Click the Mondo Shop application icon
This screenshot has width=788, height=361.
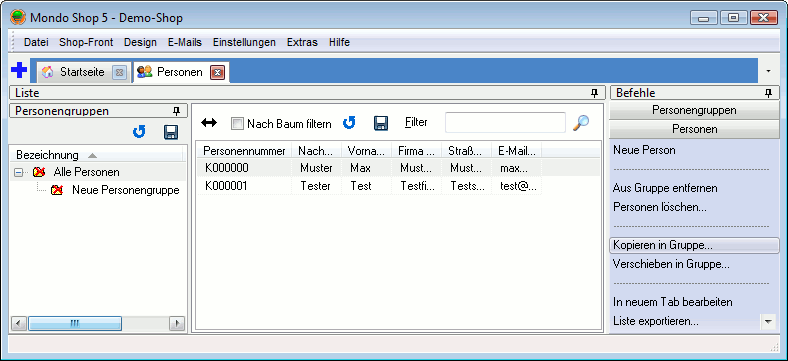pyautogui.click(x=18, y=18)
